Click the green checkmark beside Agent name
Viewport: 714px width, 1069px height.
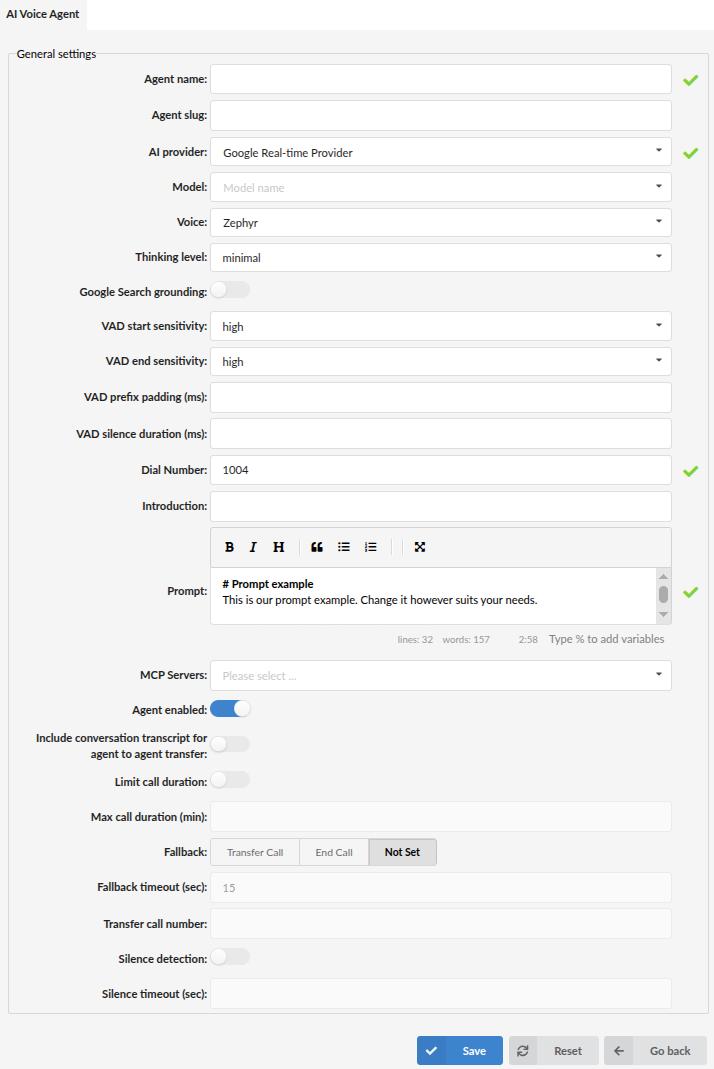(691, 80)
